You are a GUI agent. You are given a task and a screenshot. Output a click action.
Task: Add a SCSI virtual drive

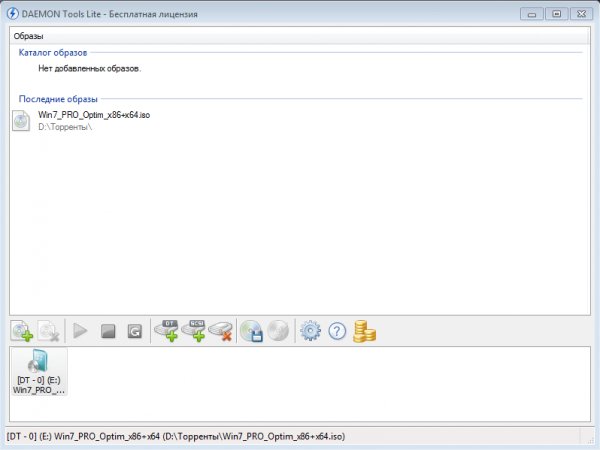tap(193, 331)
